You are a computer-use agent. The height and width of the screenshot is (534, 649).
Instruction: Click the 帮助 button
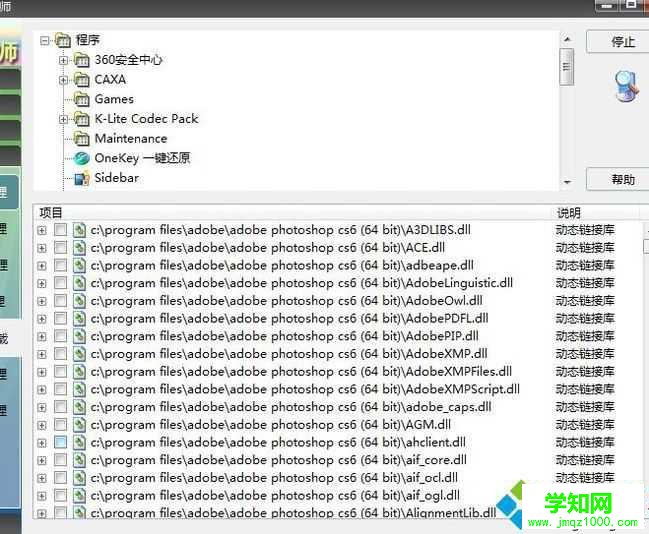tap(618, 179)
